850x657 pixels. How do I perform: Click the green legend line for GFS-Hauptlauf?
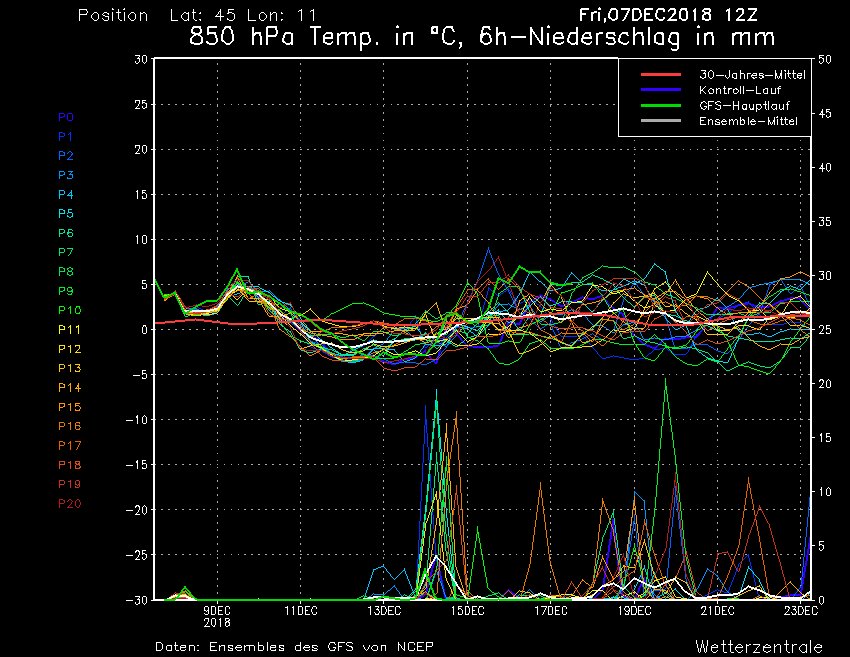tap(661, 105)
